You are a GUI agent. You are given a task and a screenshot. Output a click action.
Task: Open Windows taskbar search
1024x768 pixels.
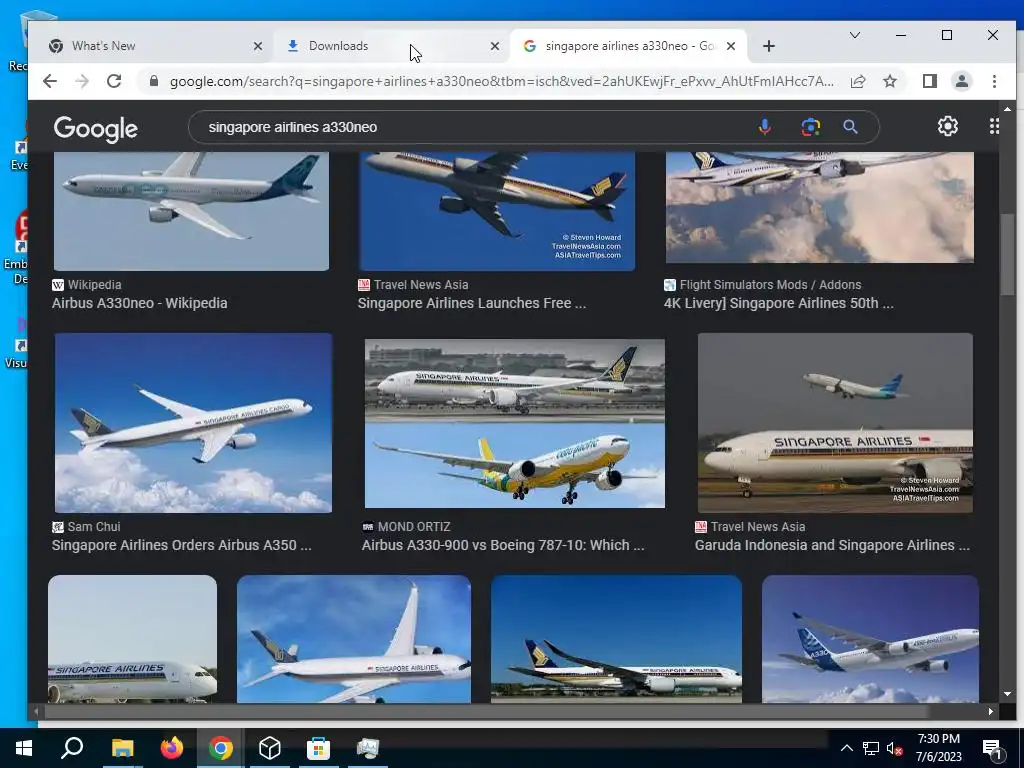tap(72, 748)
